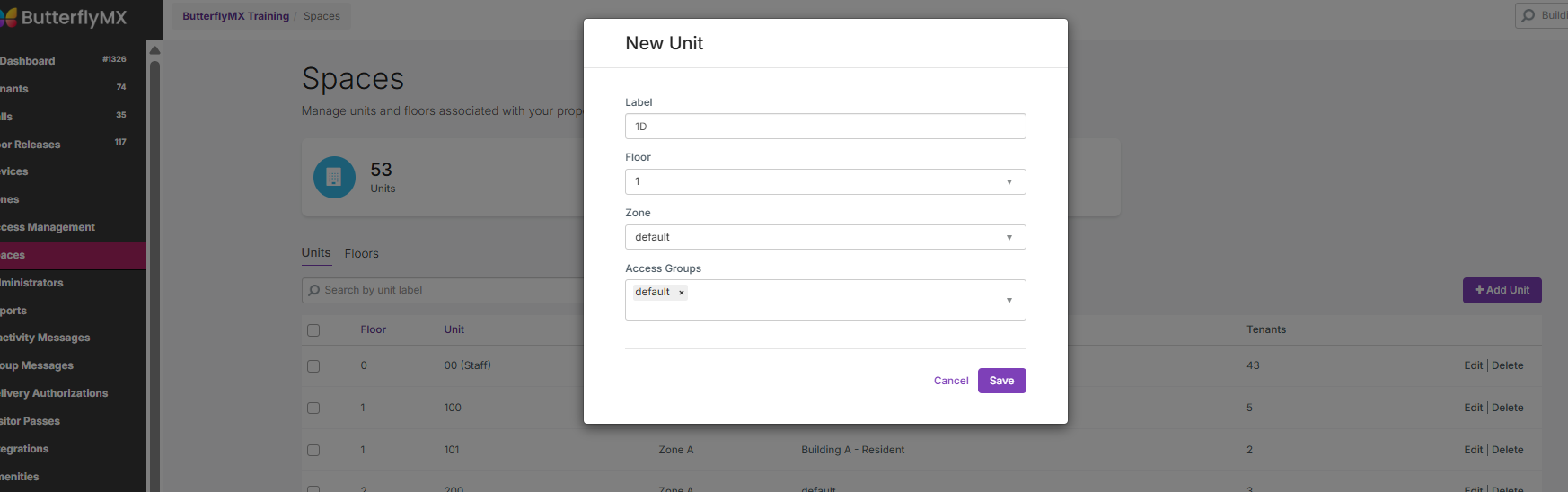Click the sidebar scroll up arrow
Screen dimensions: 1568x492
click(x=154, y=50)
